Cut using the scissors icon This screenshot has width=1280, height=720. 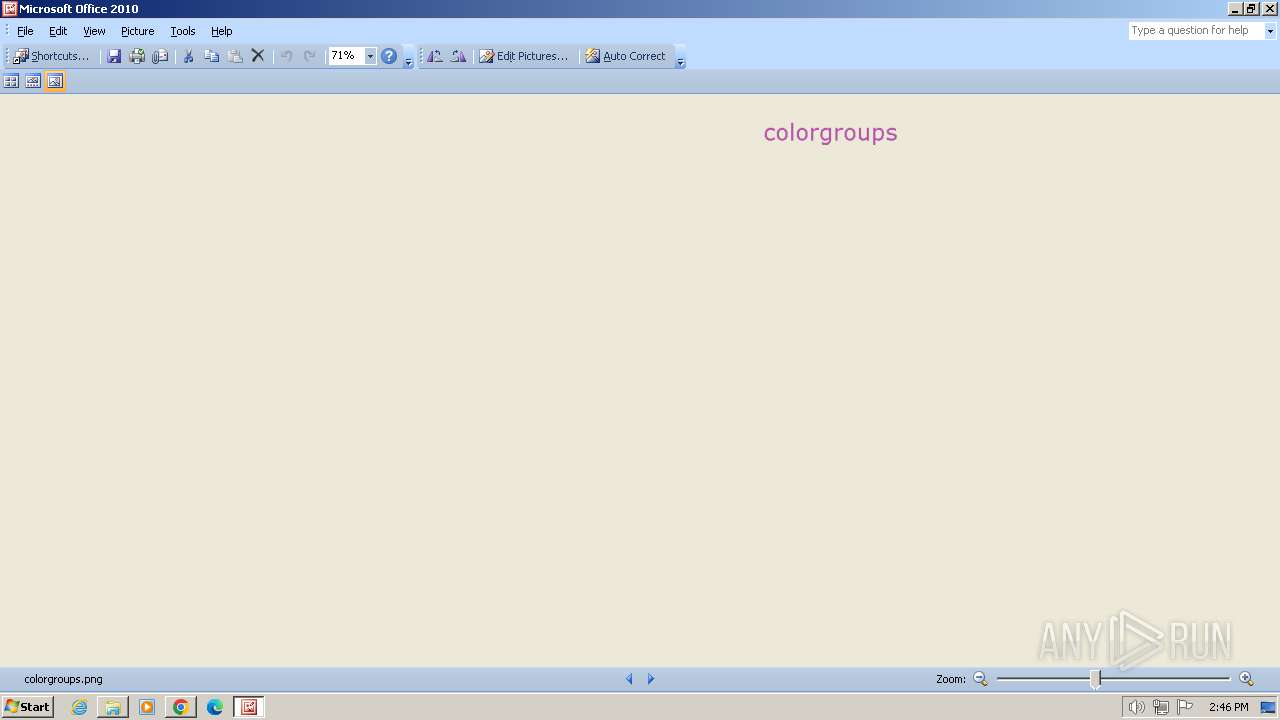coord(188,56)
